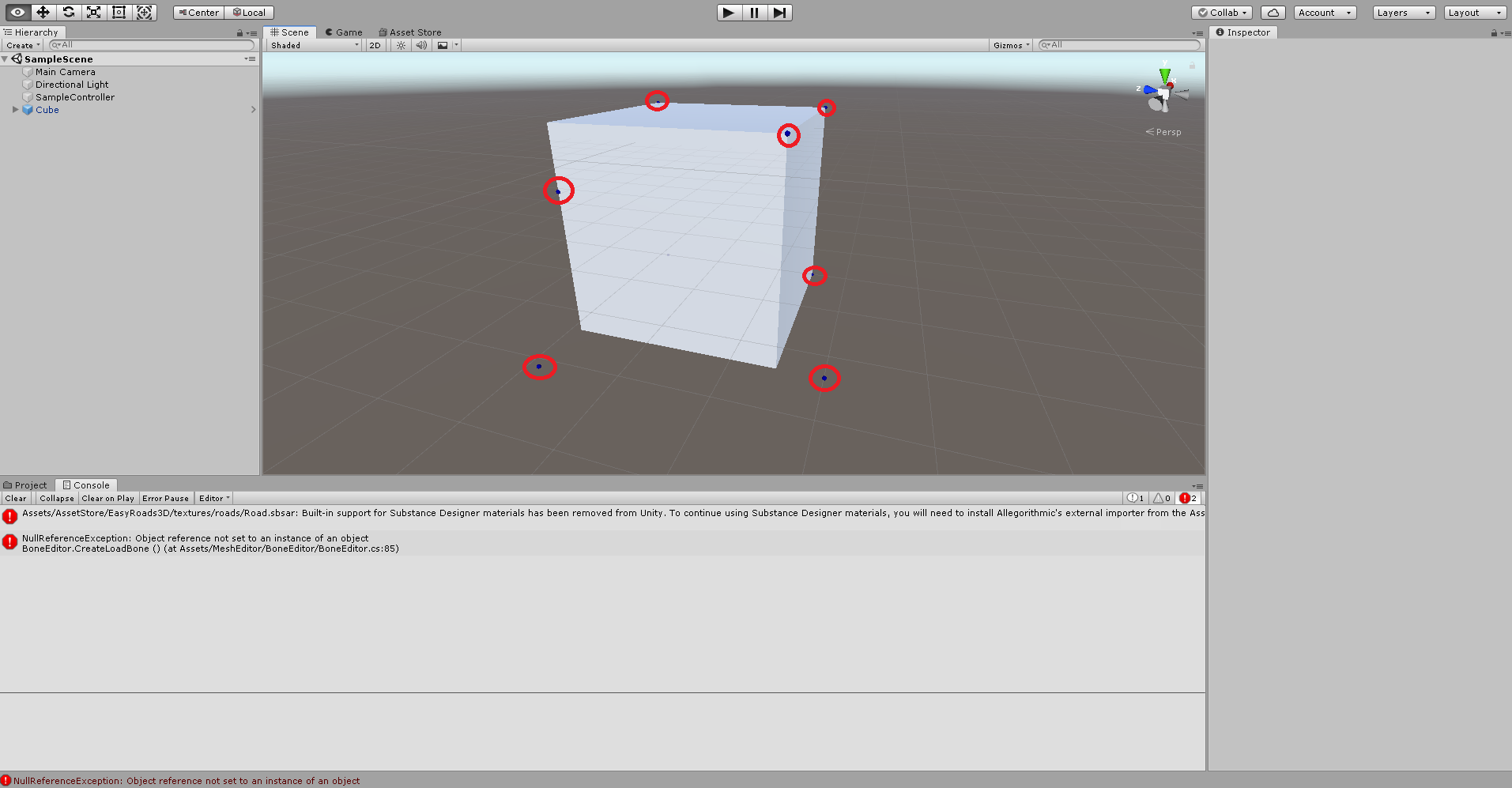Toggle console warnings filter

point(1162,498)
